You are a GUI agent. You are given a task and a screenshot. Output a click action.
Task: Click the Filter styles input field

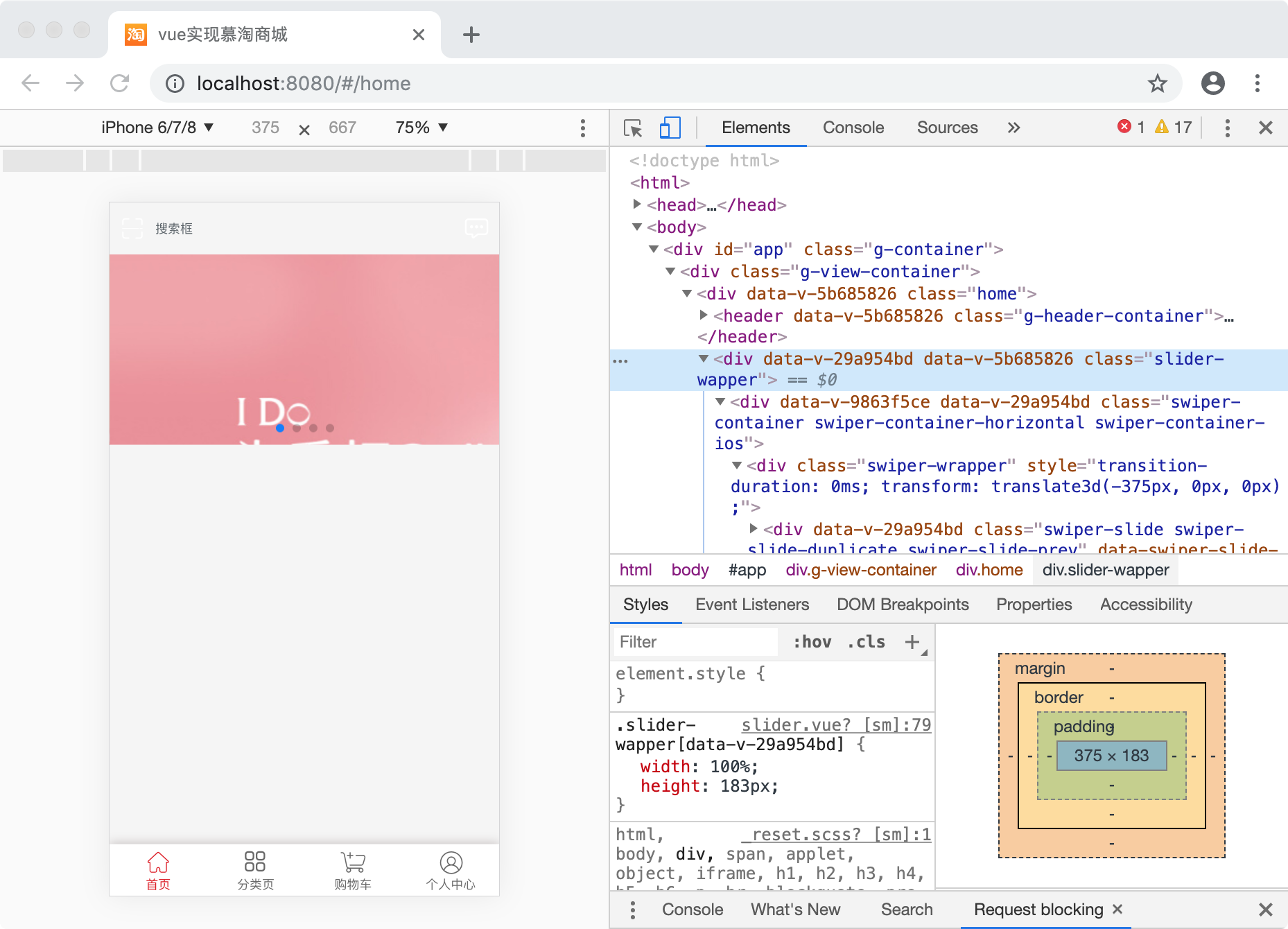pyautogui.click(x=695, y=642)
